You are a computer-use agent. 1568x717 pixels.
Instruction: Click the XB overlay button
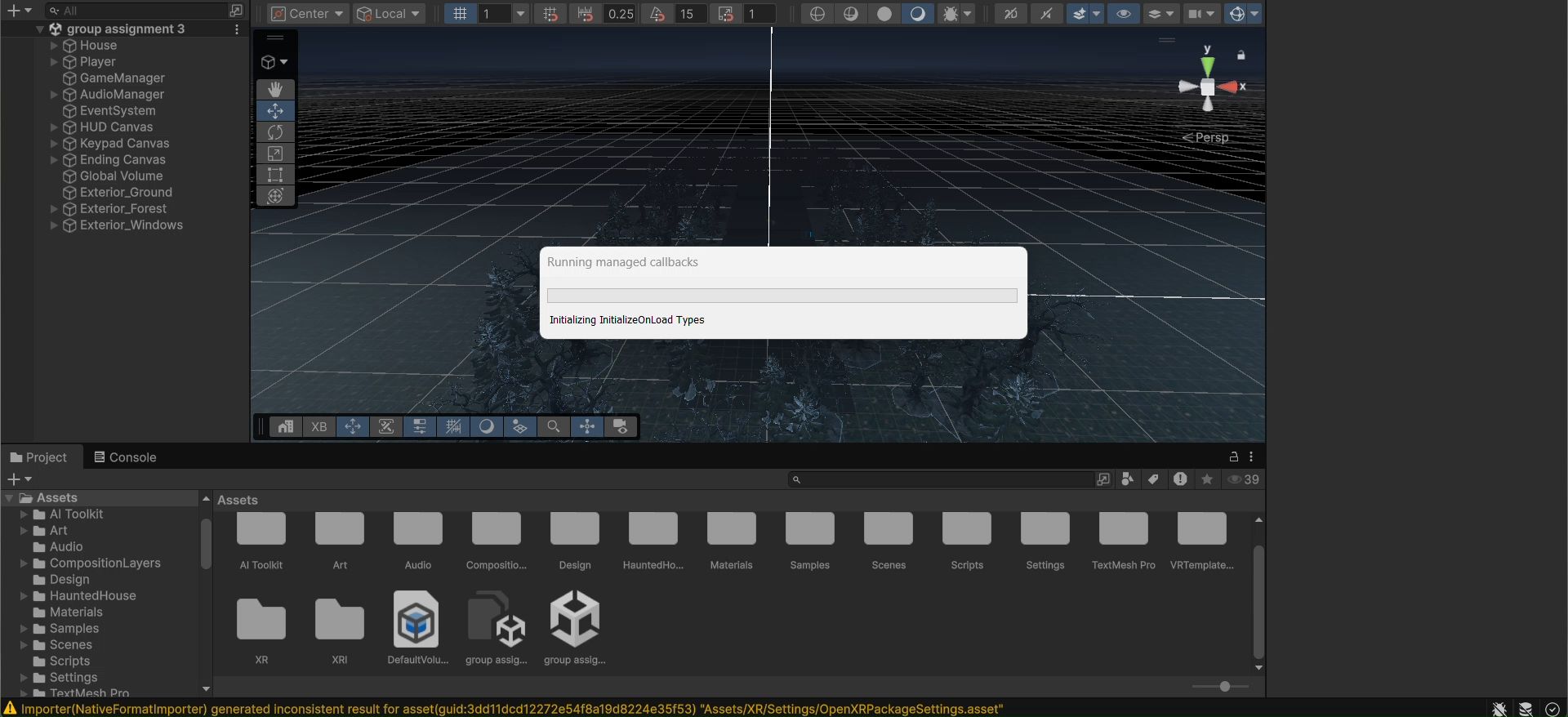[x=319, y=426]
